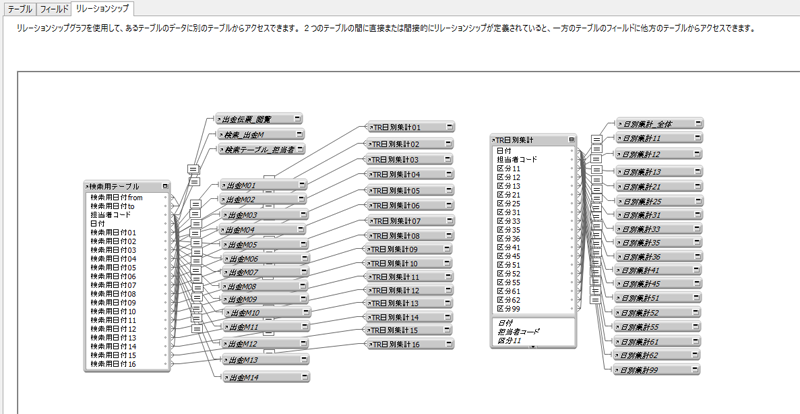Expand the TR日別集計10 table occurrence

coord(447,263)
